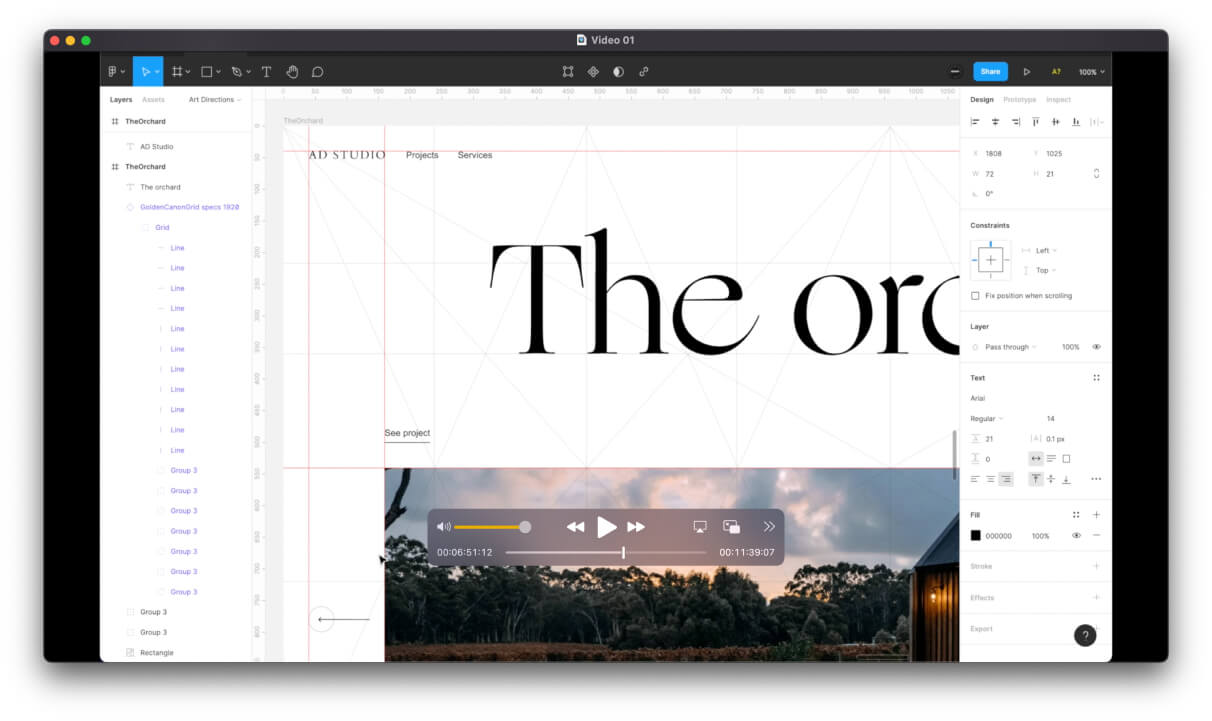Image resolution: width=1212 pixels, height=721 pixels.
Task: Open advanced type settings via ellipsis icon
Action: tap(1096, 479)
